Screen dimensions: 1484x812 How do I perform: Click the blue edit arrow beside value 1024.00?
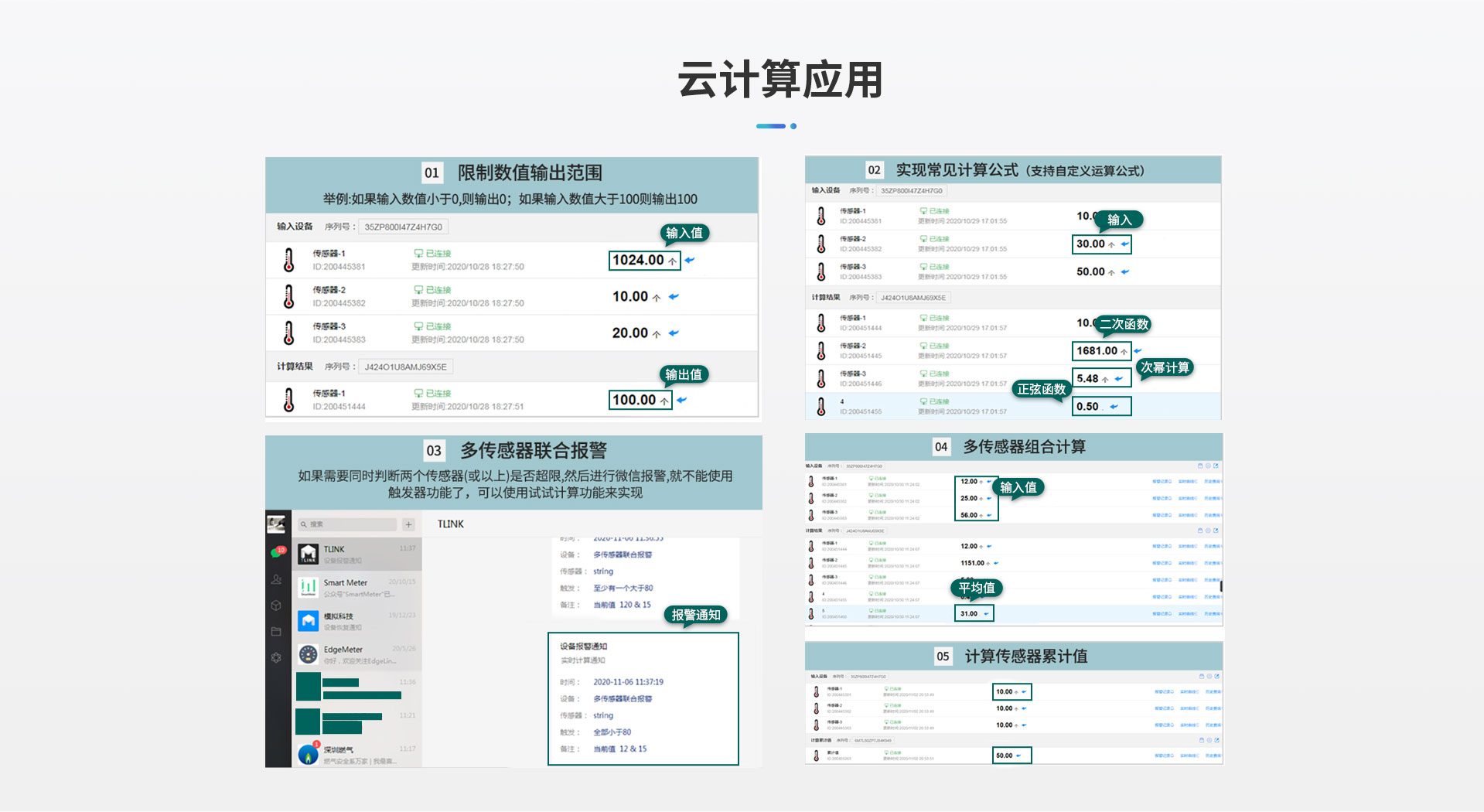click(x=691, y=261)
